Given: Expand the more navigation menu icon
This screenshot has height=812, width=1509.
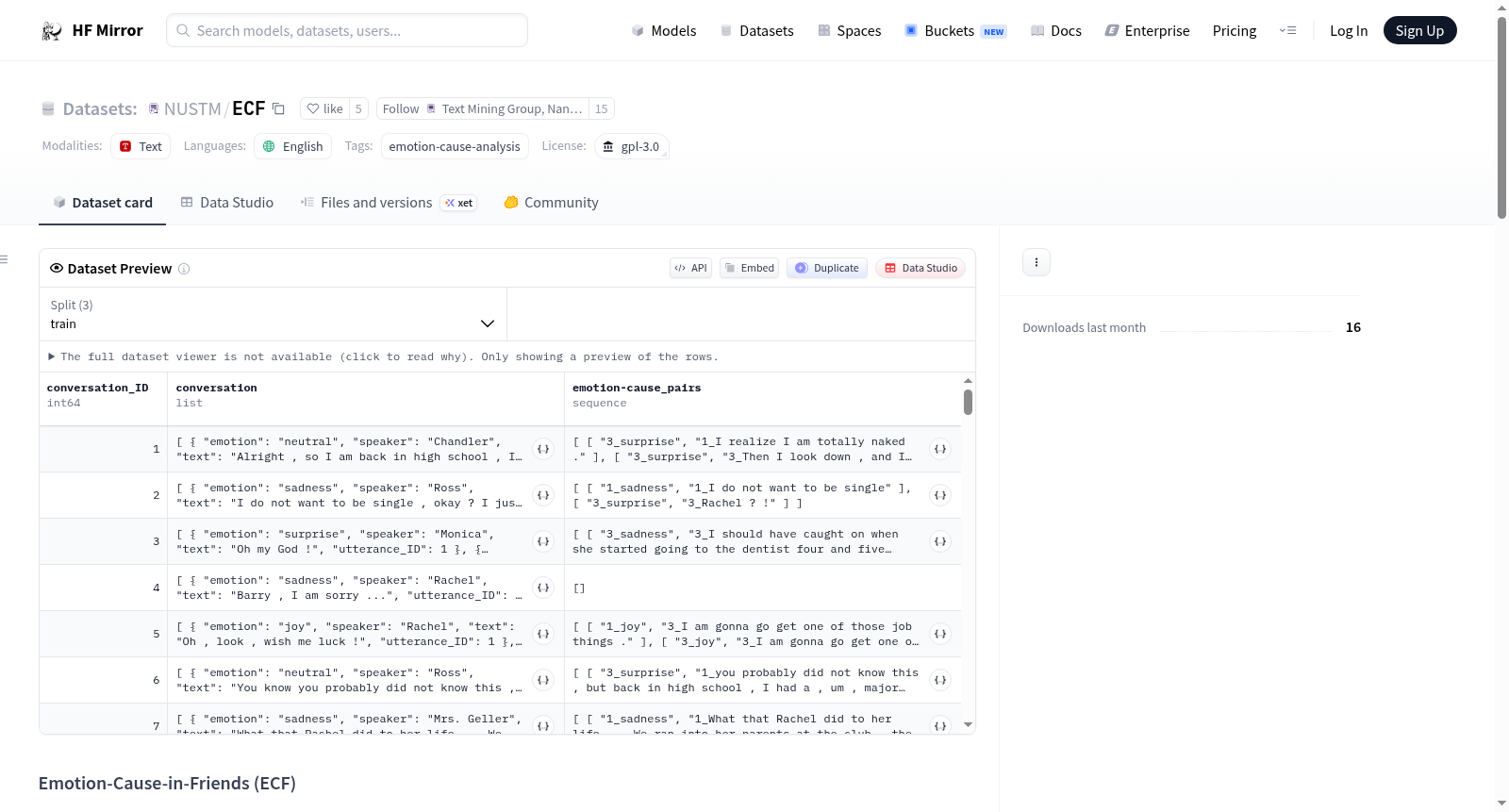Looking at the screenshot, I should tap(1287, 30).
